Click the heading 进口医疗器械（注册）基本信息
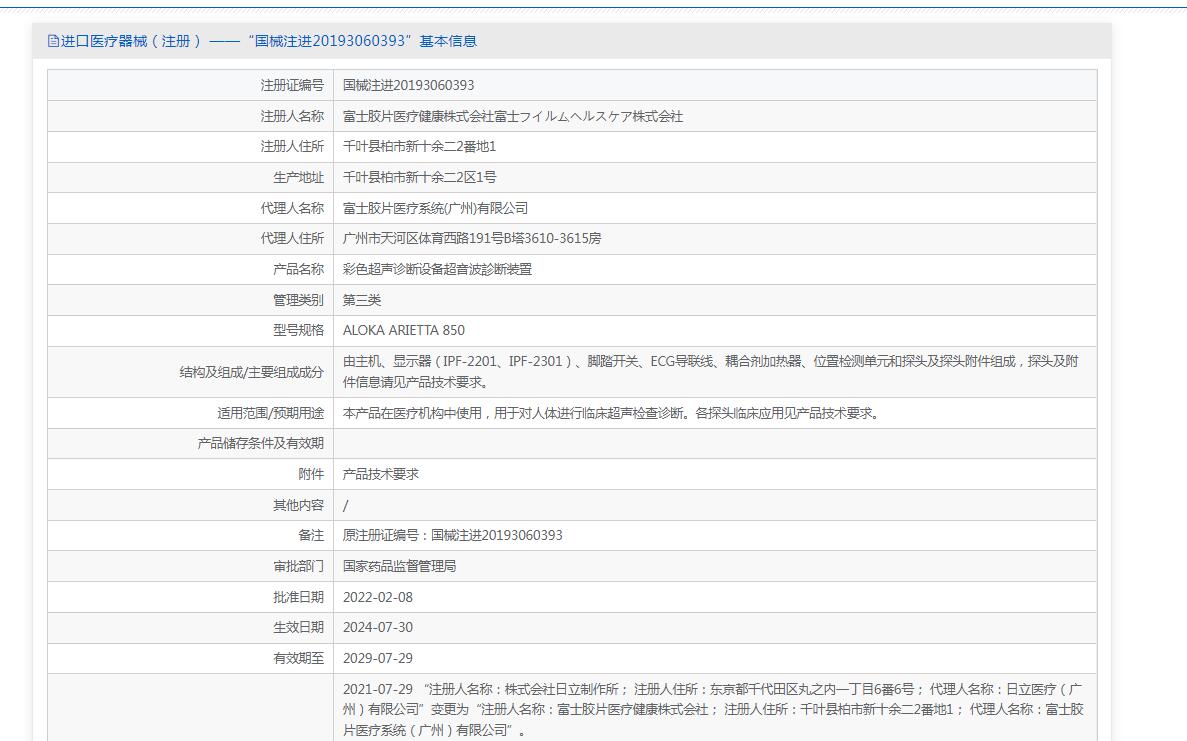This screenshot has height=741, width=1187. (269, 41)
